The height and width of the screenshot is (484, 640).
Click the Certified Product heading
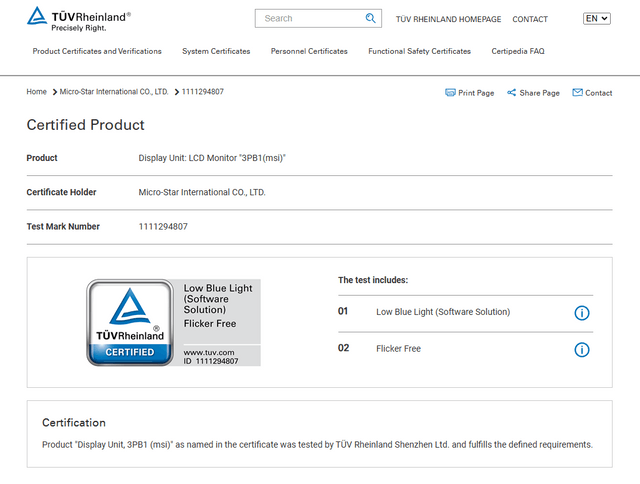[x=86, y=125]
